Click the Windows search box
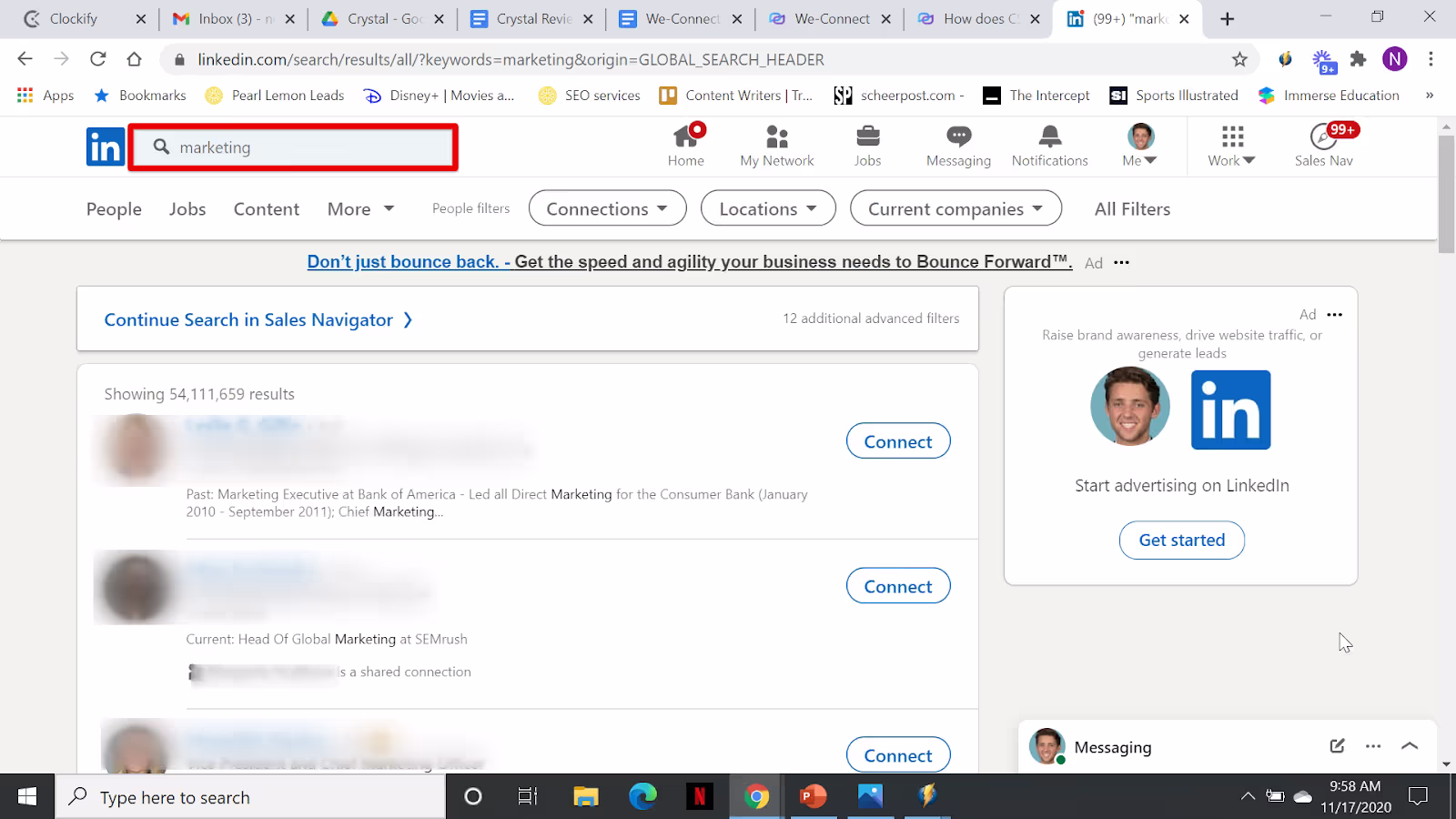The width and height of the screenshot is (1456, 819). (250, 796)
